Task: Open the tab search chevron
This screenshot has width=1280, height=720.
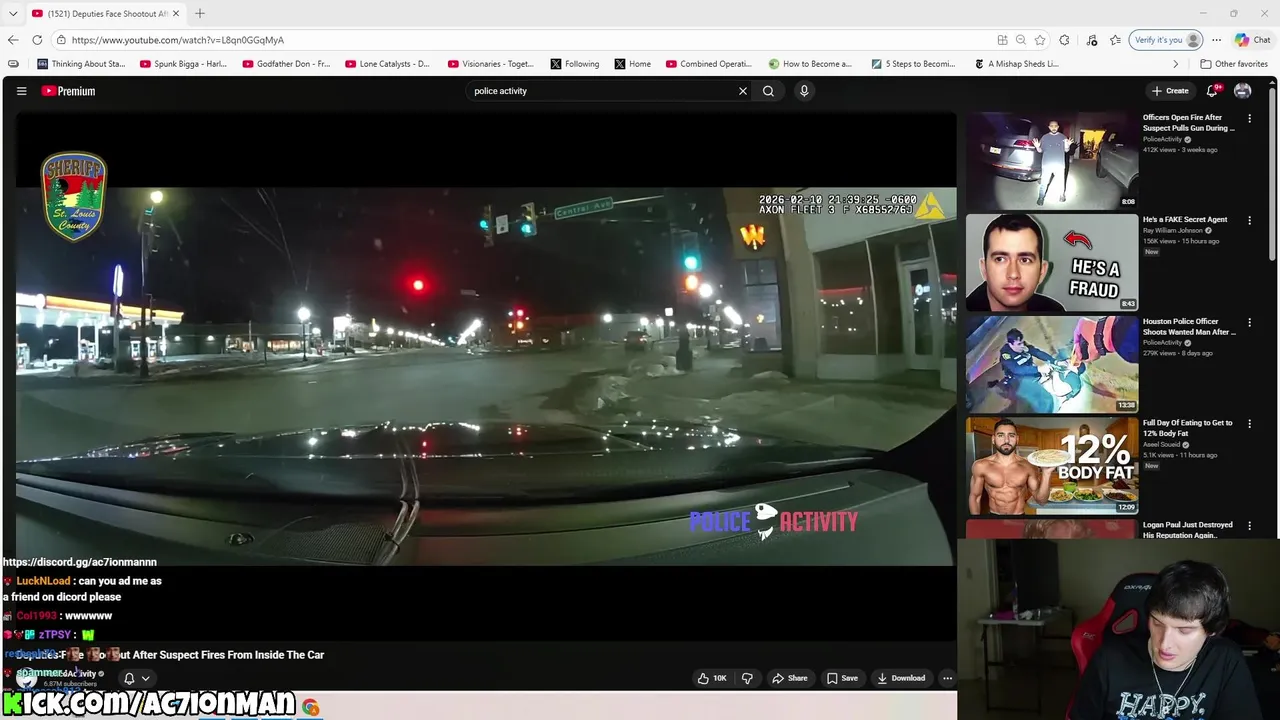Action: (12, 13)
